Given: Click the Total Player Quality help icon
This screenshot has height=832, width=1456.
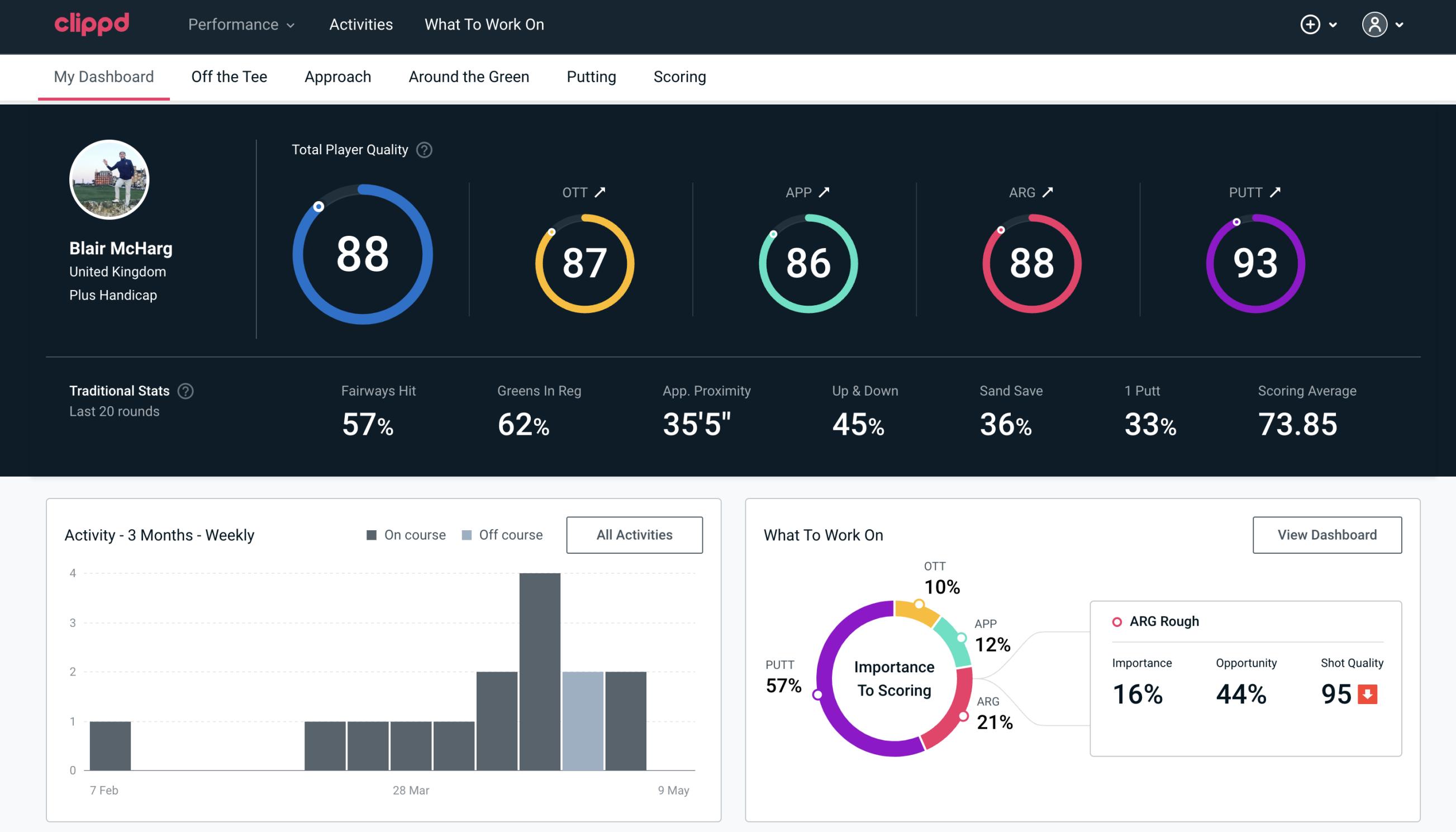Looking at the screenshot, I should tap(423, 150).
